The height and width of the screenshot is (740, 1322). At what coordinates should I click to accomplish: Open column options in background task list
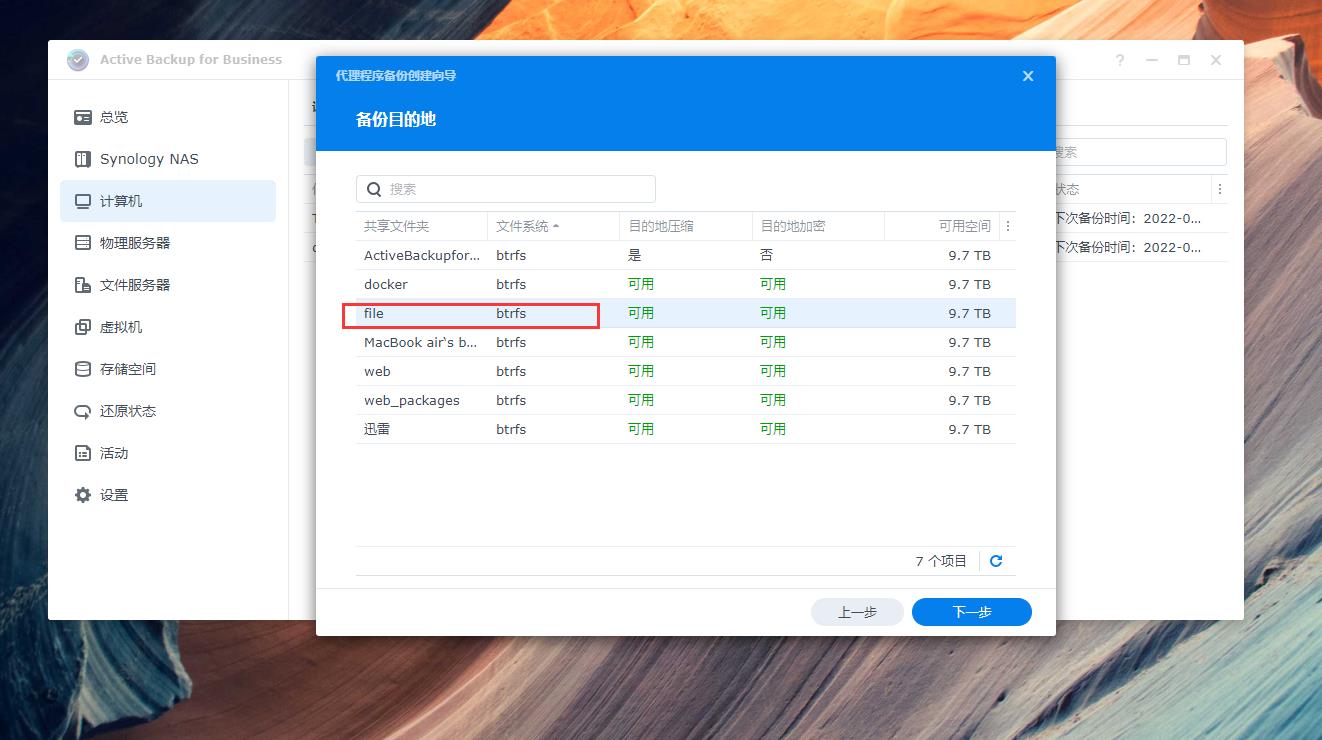click(1219, 189)
